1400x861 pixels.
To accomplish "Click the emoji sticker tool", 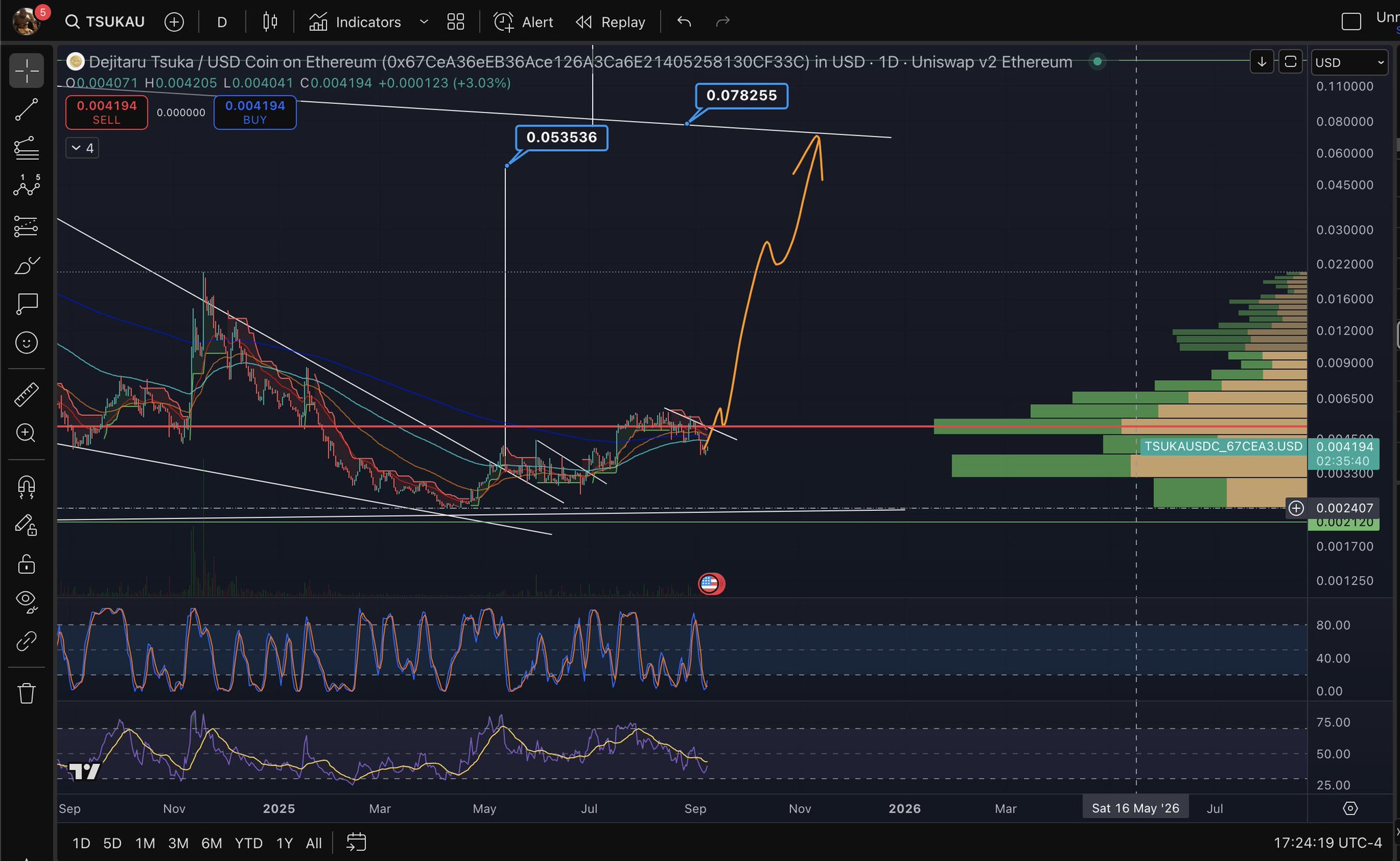I will pos(27,343).
